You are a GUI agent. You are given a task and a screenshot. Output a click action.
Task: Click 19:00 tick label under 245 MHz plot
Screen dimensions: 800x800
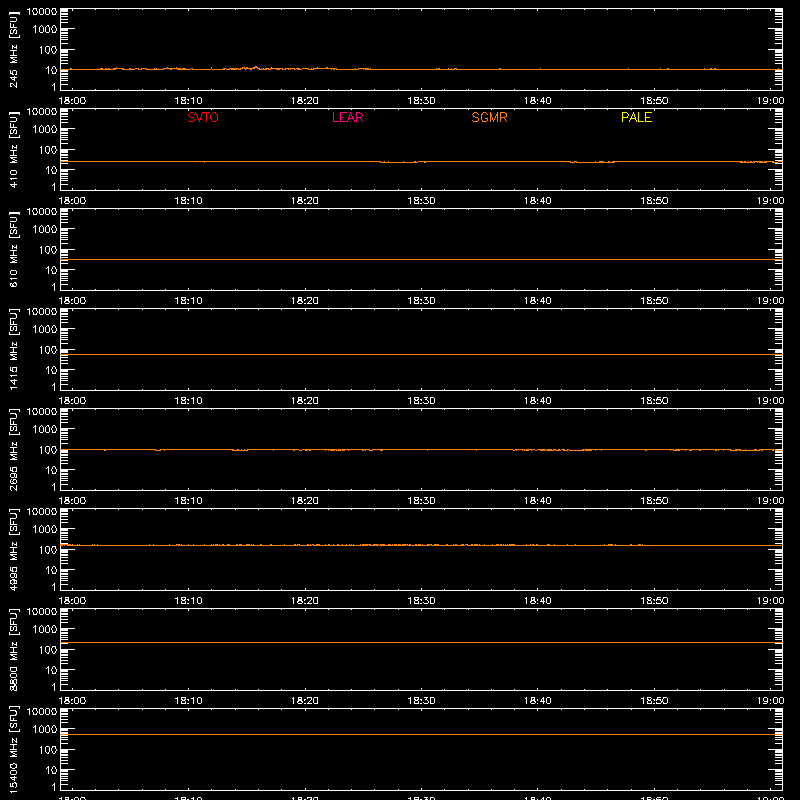(x=770, y=101)
